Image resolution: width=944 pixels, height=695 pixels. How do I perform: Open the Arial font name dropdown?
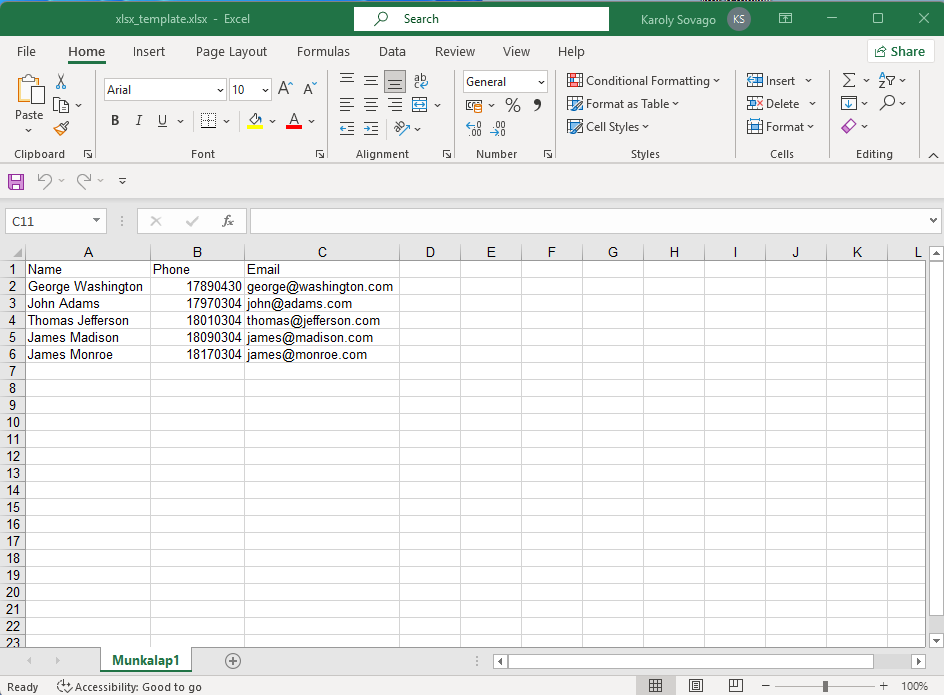[220, 90]
